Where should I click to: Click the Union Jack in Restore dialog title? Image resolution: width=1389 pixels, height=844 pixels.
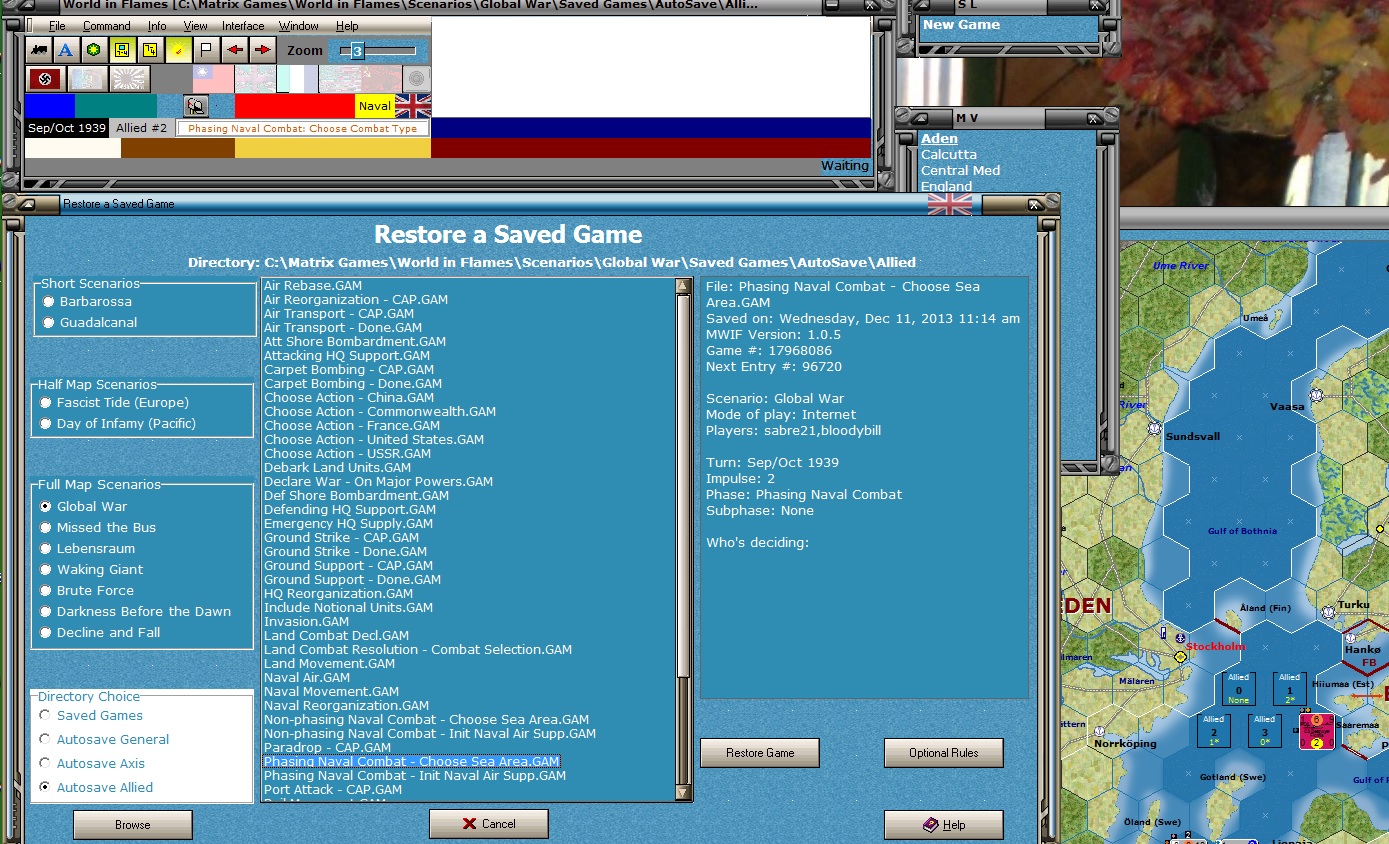pyautogui.click(x=950, y=204)
